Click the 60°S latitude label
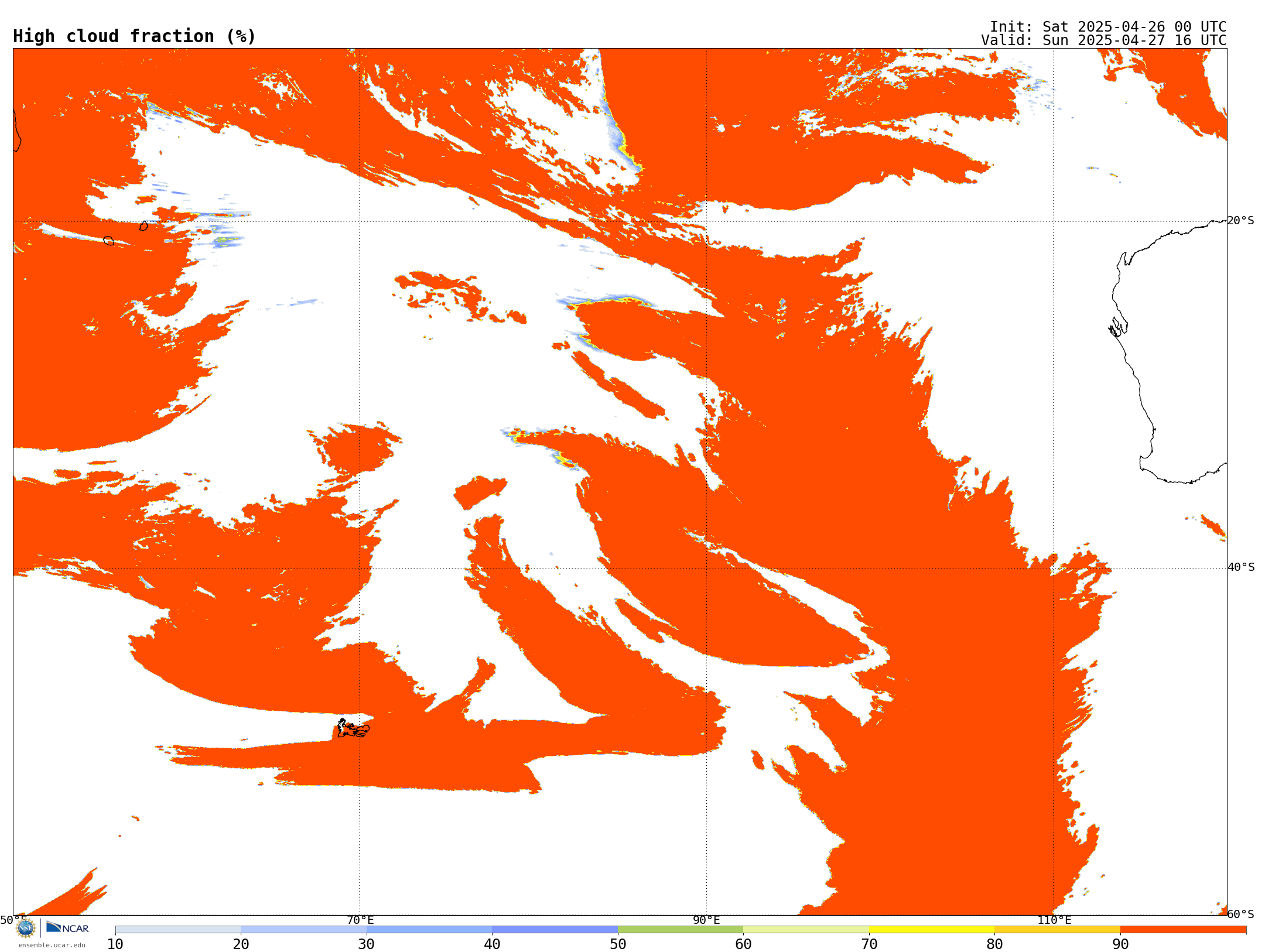This screenshot has height=952, width=1265. pos(1241,914)
